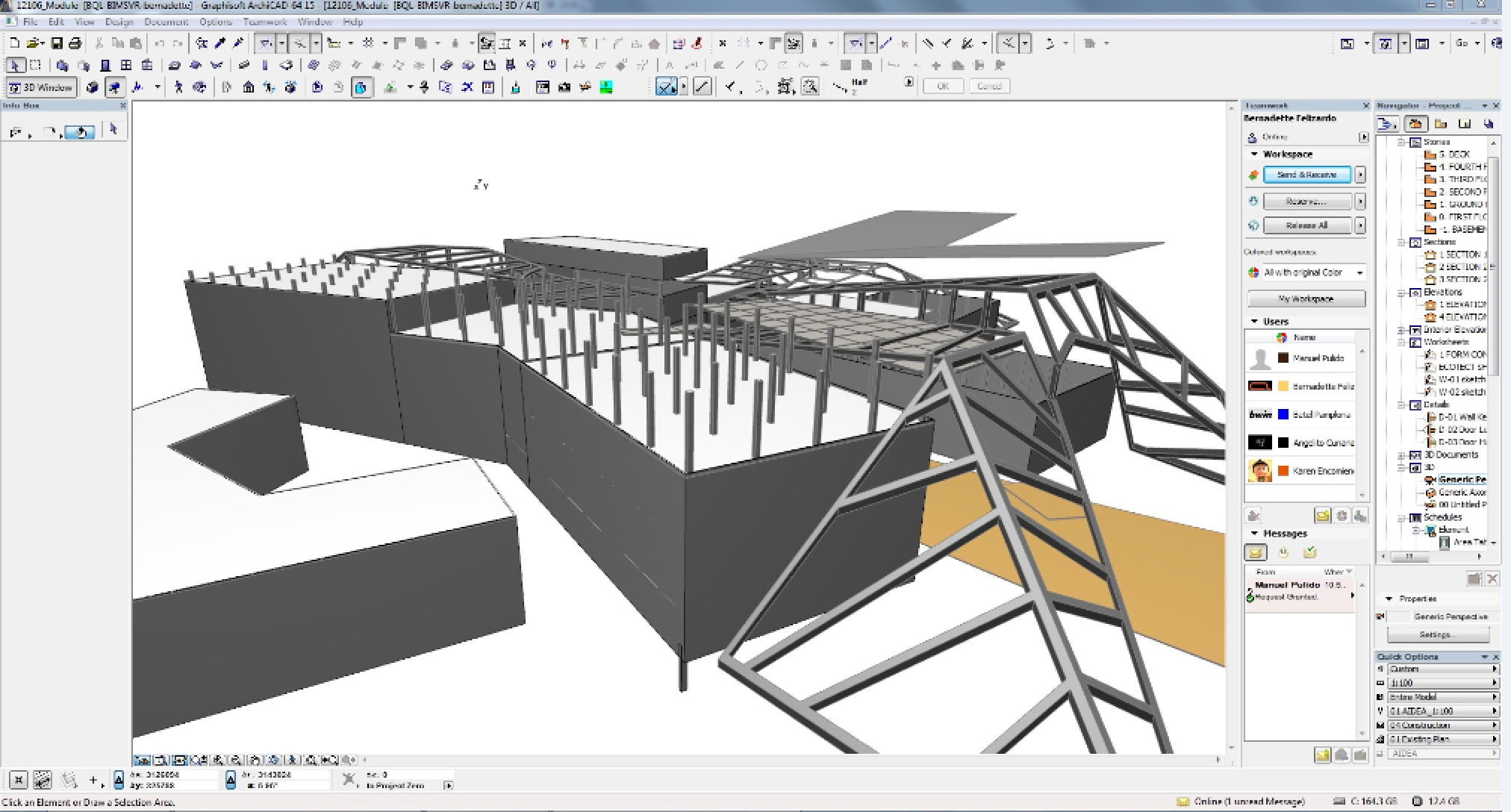
Task: Open the Teamwork menu
Action: coord(265,22)
